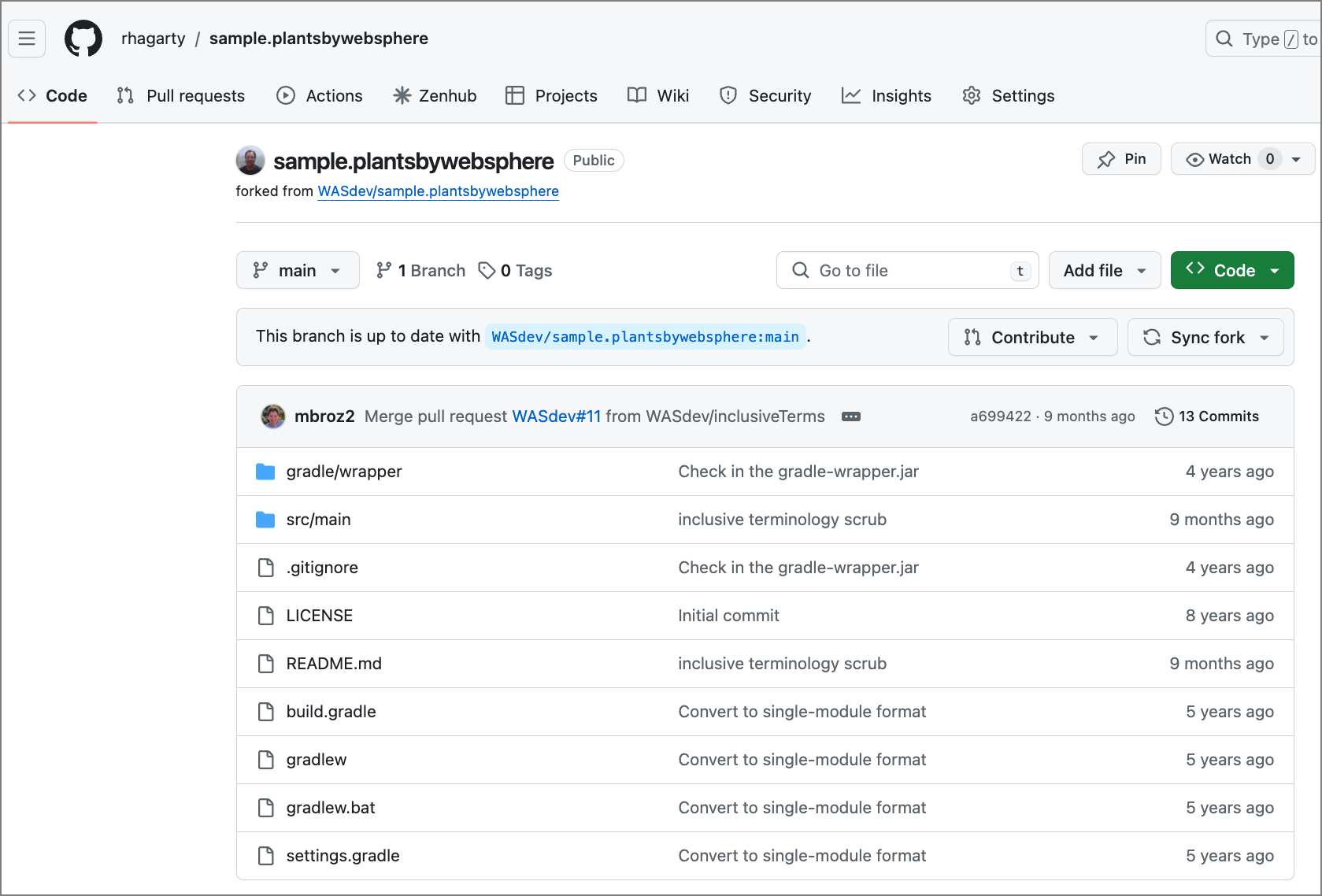
Task: Open the gradle/wrapper folder icon
Action: pyautogui.click(x=265, y=472)
